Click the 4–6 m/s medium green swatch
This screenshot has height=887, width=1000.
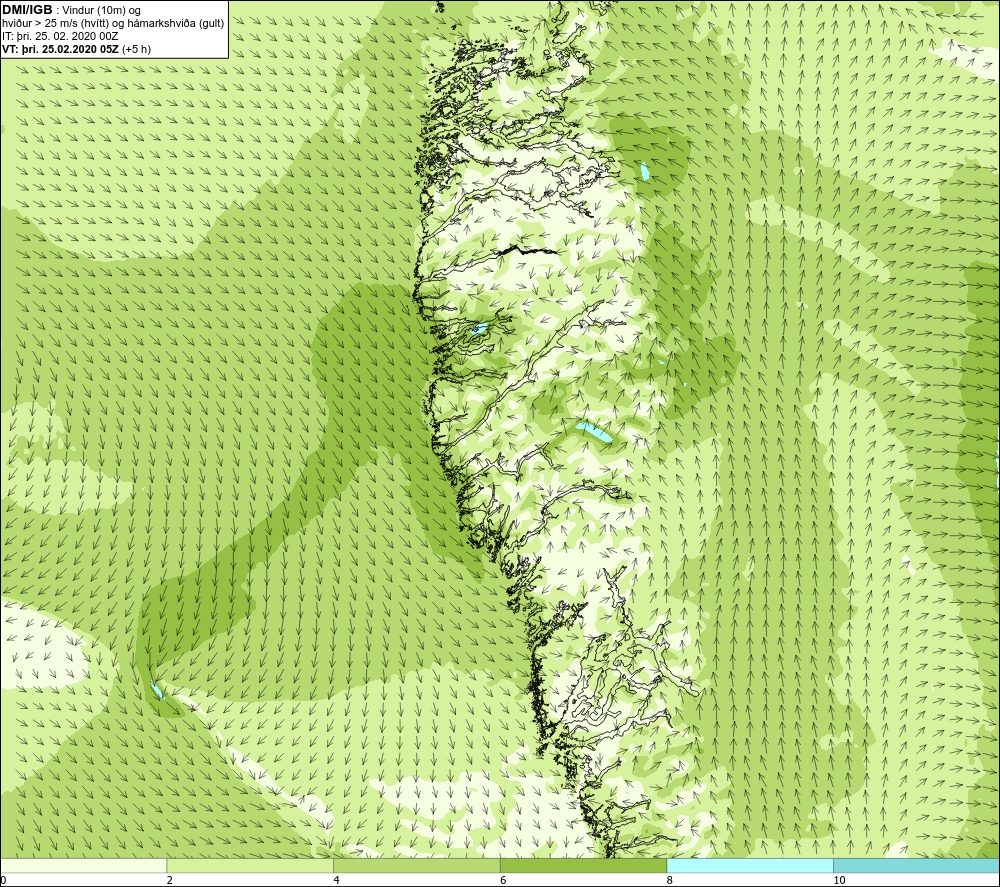416,865
